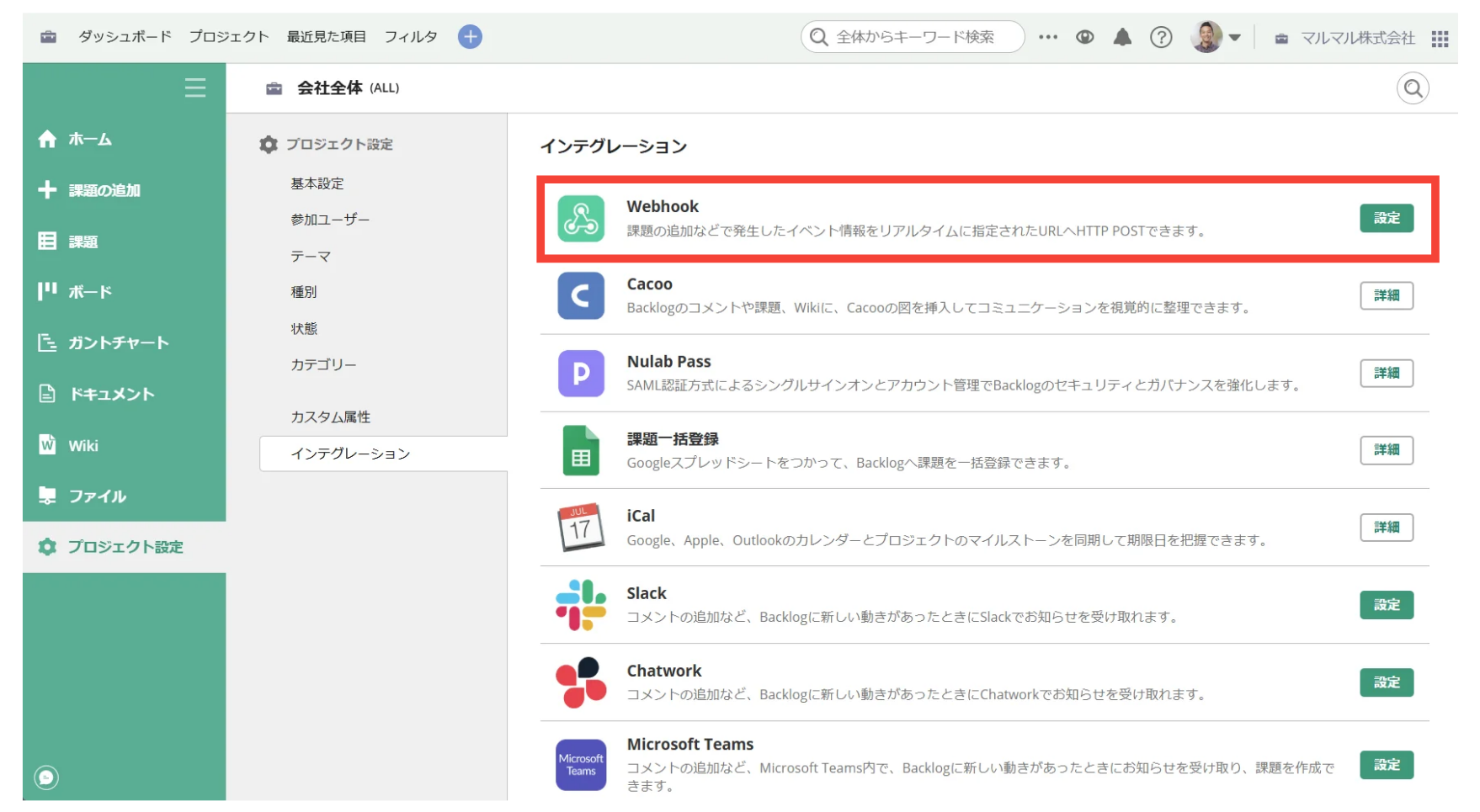The width and height of the screenshot is (1480, 812).
Task: Click the Webhook title text
Action: (663, 207)
